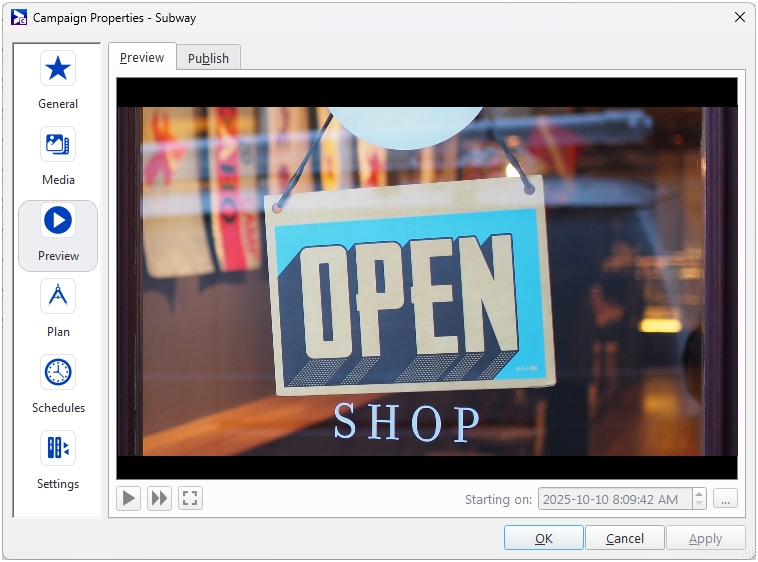The width and height of the screenshot is (758, 562).
Task: Toggle fullscreen preview mode
Action: tap(190, 498)
